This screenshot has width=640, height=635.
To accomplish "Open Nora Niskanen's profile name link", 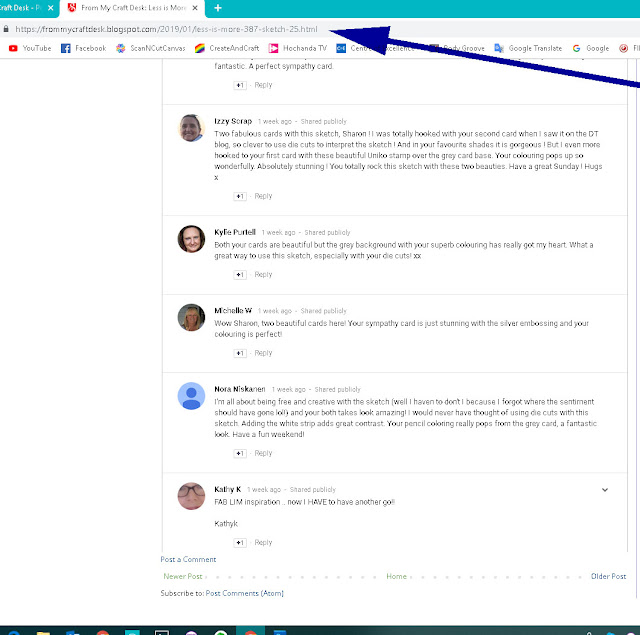I will click(240, 389).
